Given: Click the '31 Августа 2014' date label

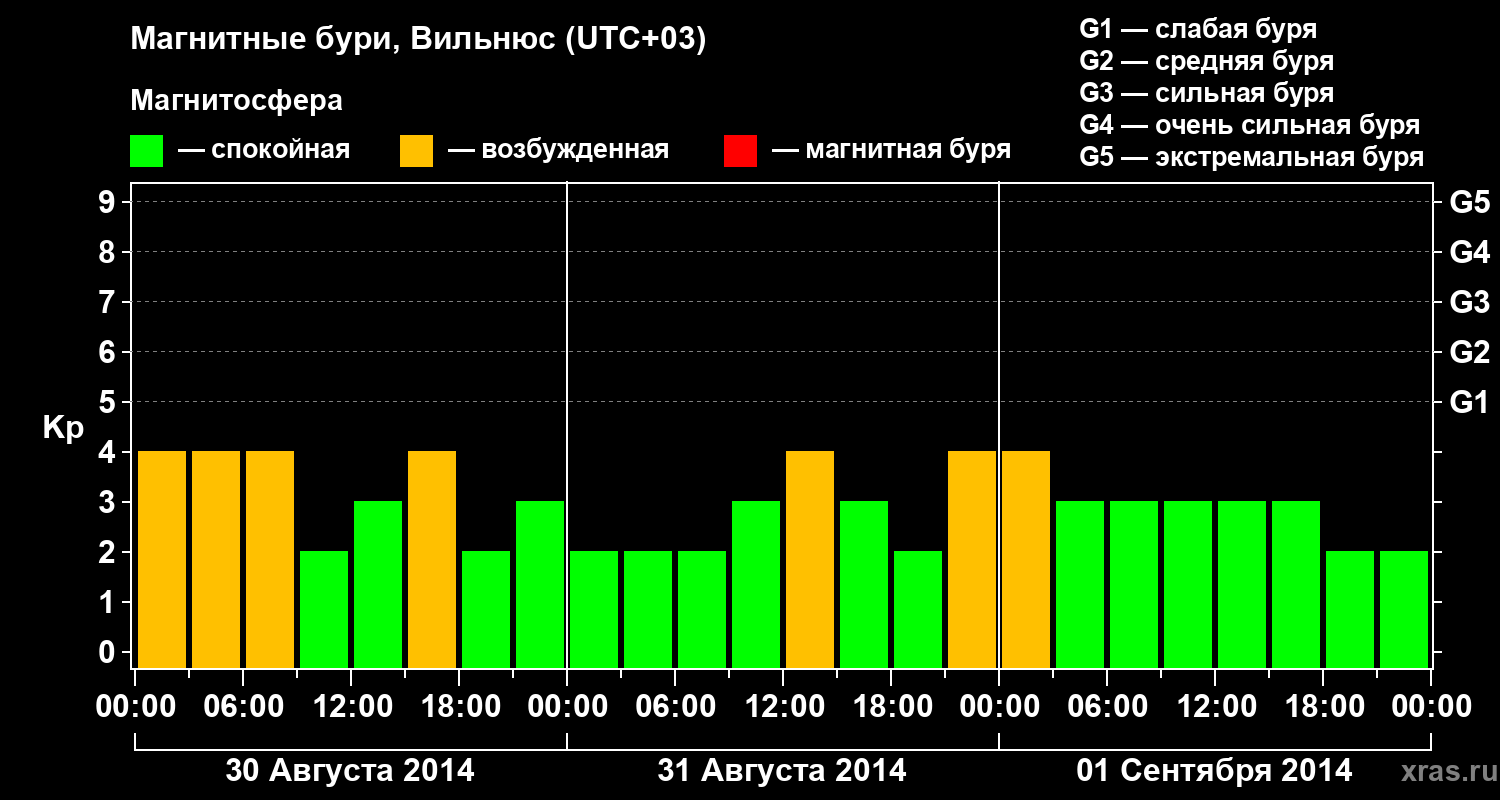Looking at the screenshot, I should (x=782, y=771).
